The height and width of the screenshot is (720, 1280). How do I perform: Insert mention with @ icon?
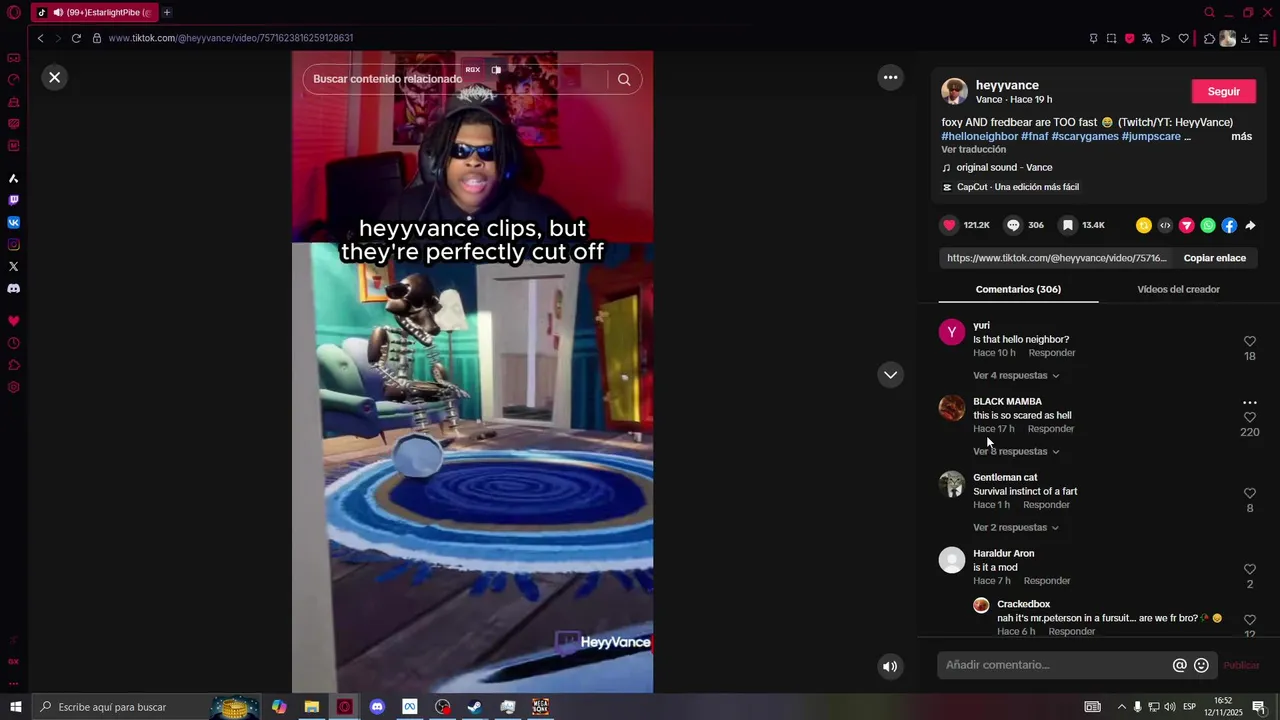point(1180,665)
